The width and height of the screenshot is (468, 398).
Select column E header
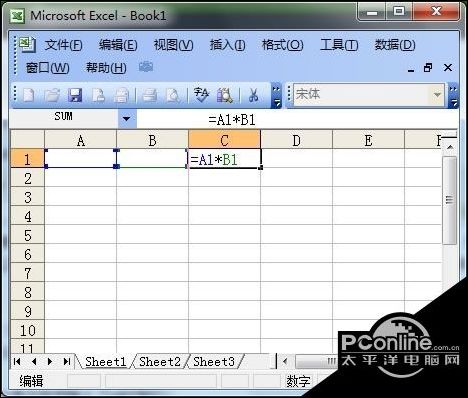pos(368,140)
